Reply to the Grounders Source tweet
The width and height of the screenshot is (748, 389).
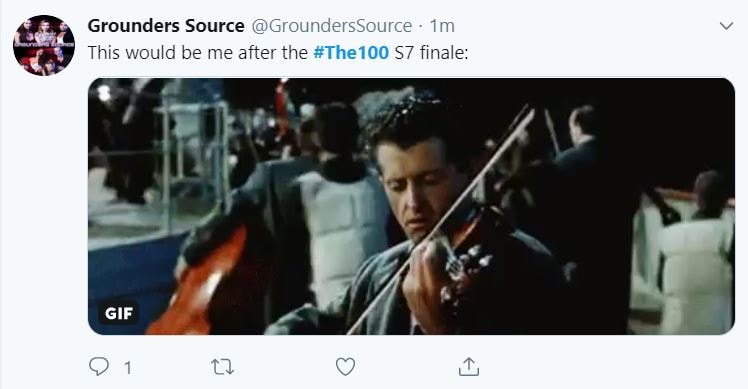tap(99, 367)
